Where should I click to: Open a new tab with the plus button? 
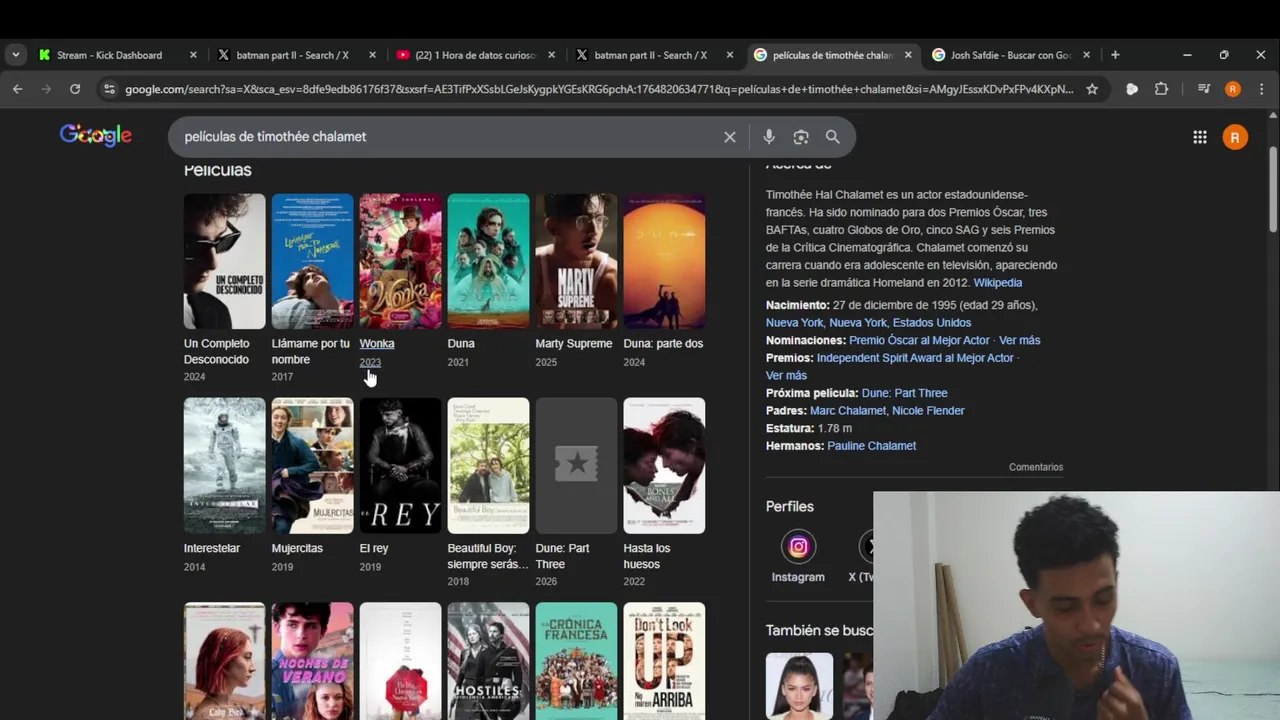[x=1115, y=55]
